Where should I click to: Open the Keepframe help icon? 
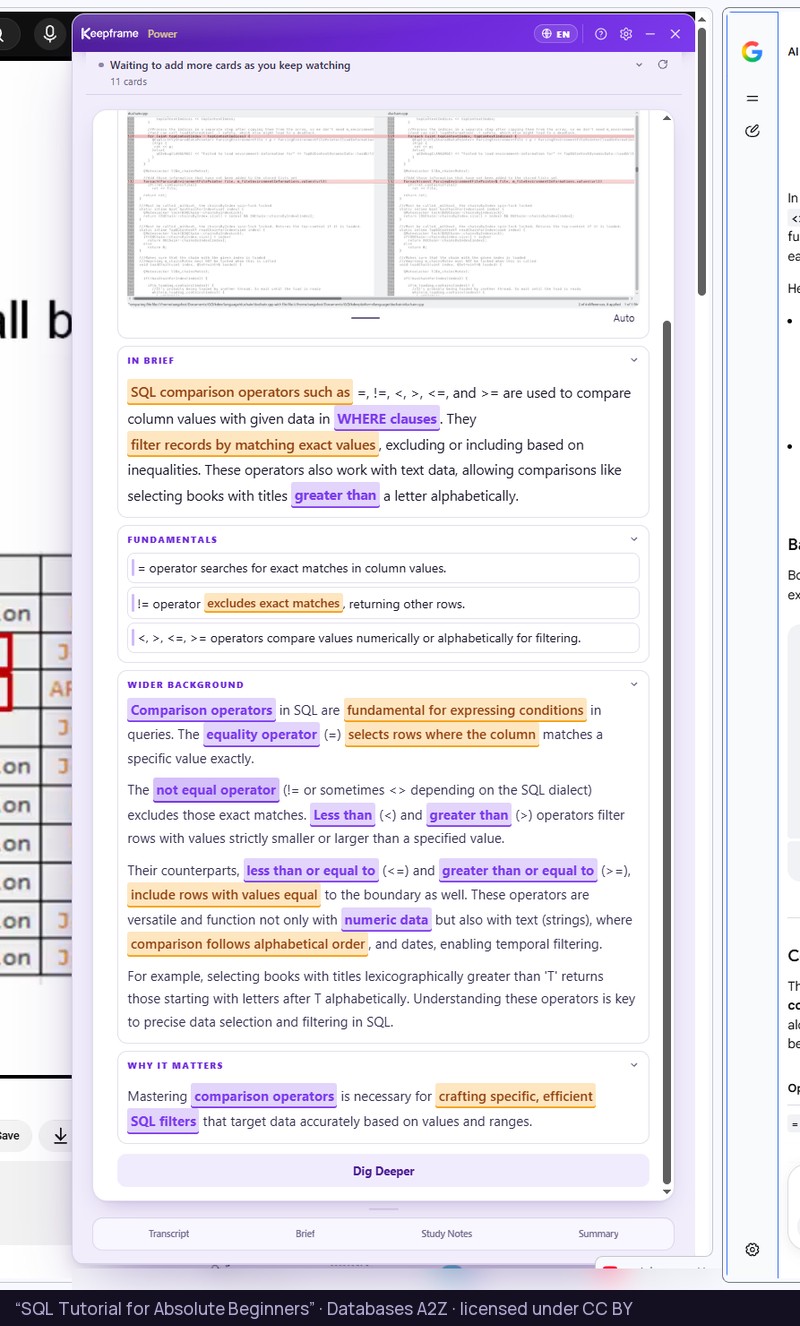pyautogui.click(x=601, y=33)
